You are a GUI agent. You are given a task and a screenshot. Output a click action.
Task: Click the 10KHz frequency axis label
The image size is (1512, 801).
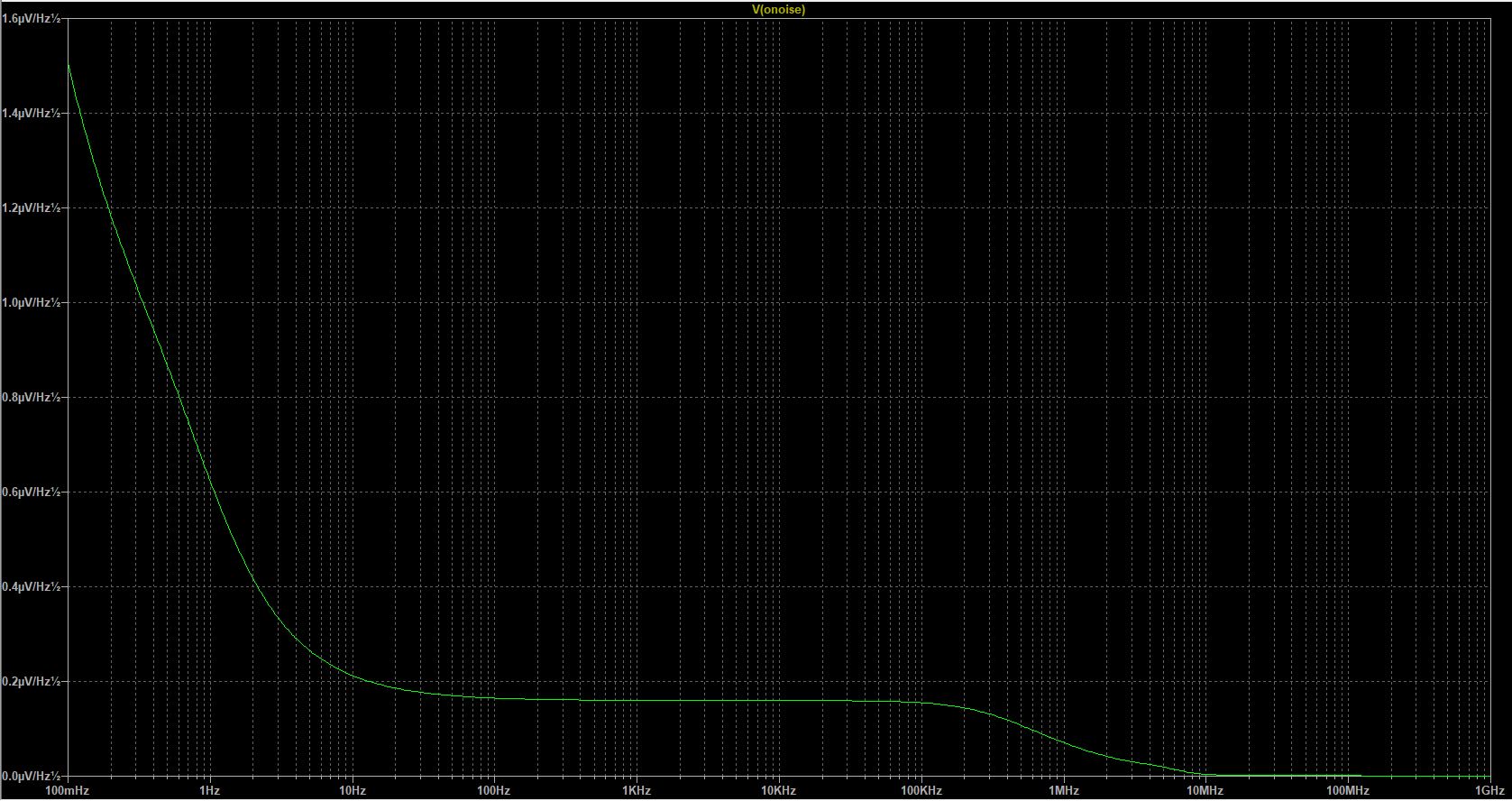[778, 791]
